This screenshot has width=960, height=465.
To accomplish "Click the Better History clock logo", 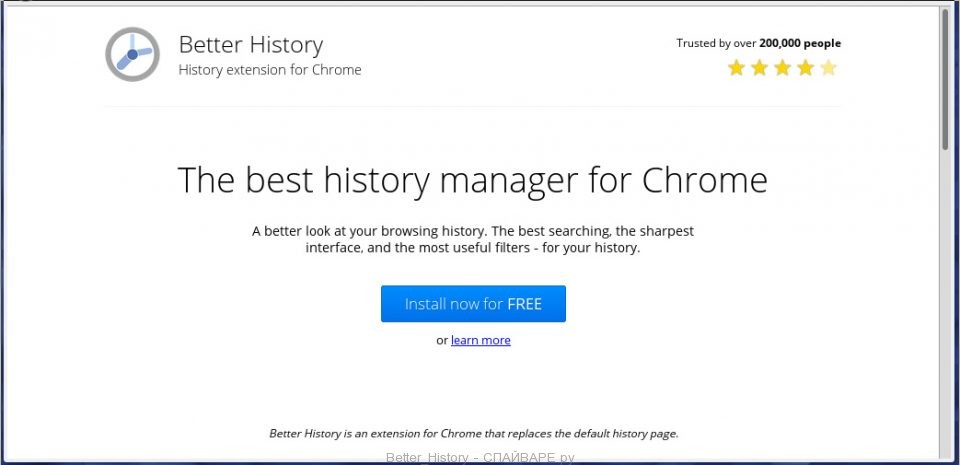I will 132,54.
